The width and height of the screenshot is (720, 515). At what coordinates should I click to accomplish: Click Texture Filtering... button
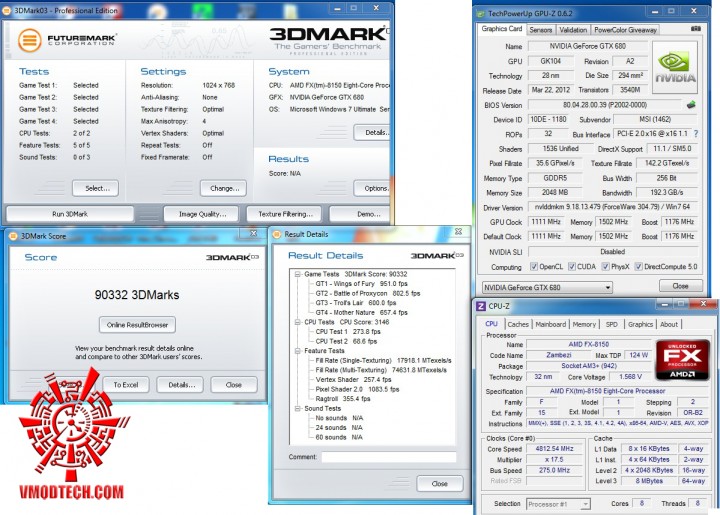click(284, 214)
